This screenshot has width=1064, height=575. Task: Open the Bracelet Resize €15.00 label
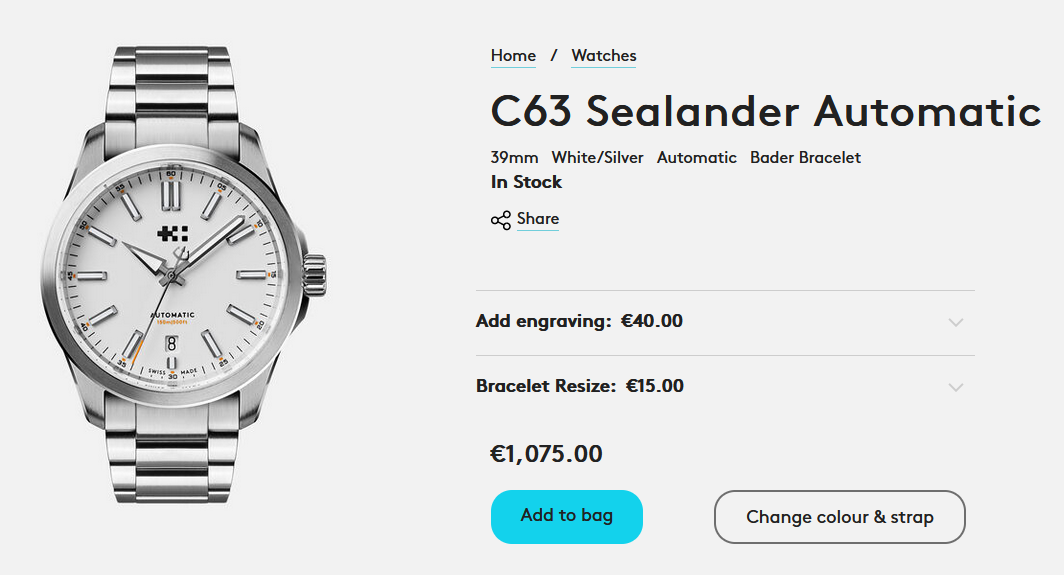pos(580,386)
